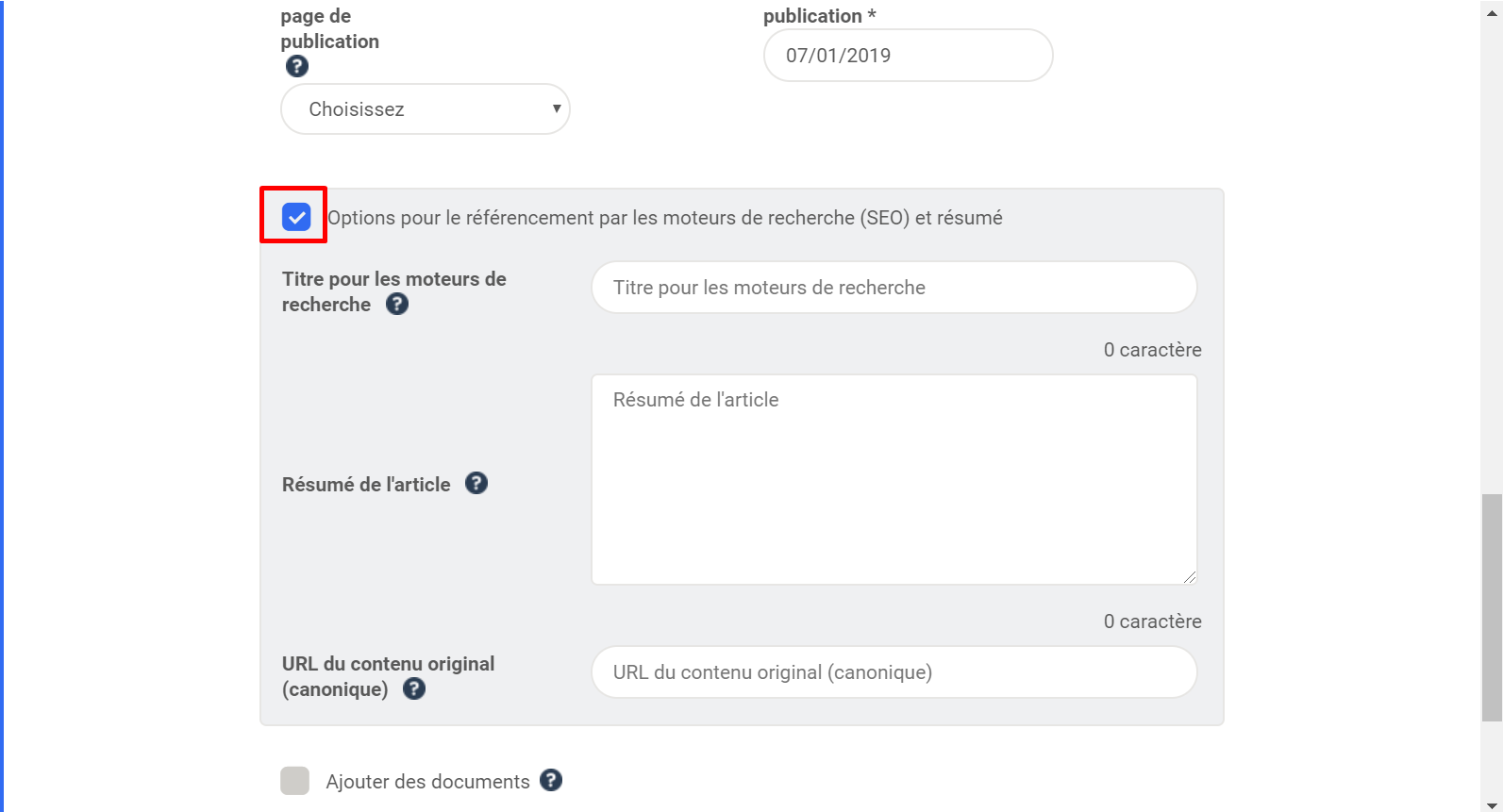Open help for Titre pour les moteurs de recherche
Image resolution: width=1503 pixels, height=812 pixels.
click(x=397, y=304)
